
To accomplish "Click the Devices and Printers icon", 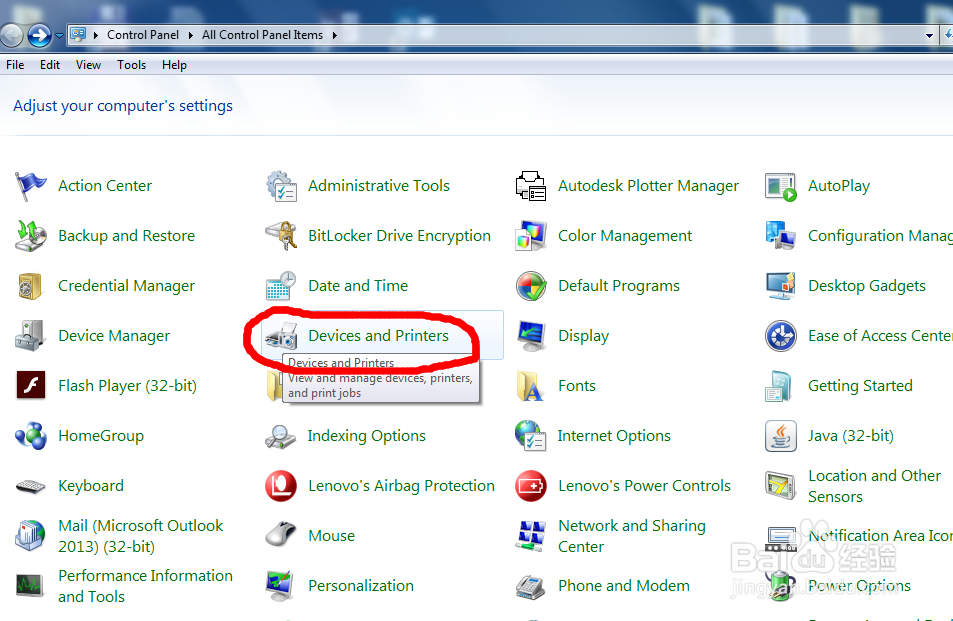I will pyautogui.click(x=281, y=336).
